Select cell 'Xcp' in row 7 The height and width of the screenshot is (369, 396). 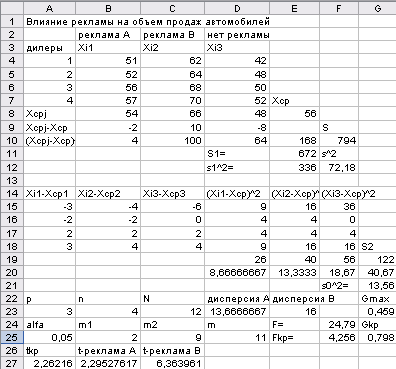point(294,100)
